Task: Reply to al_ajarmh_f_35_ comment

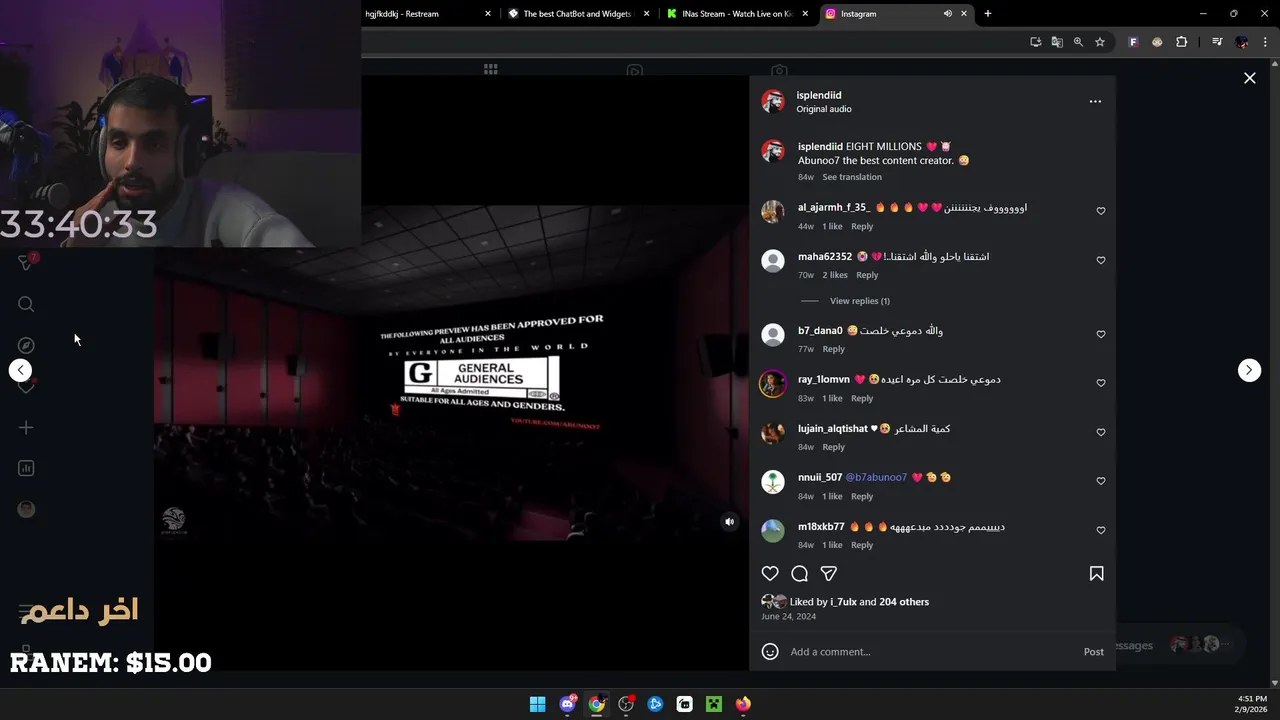Action: pyautogui.click(x=862, y=227)
